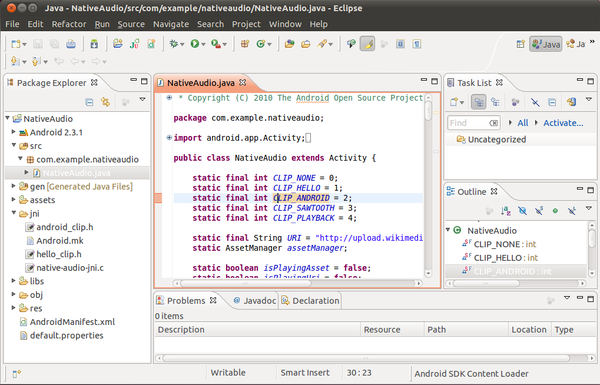The height and width of the screenshot is (385, 600).
Task: Expand the Android 2.3.1 library node
Action: [14, 132]
